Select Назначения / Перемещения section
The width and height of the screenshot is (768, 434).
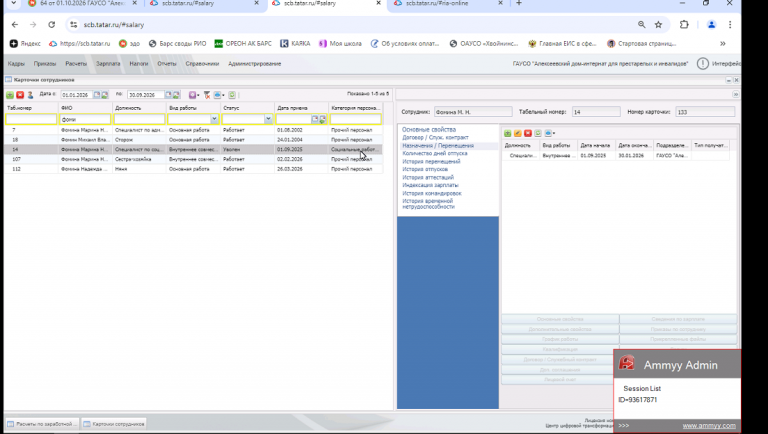tap(438, 145)
